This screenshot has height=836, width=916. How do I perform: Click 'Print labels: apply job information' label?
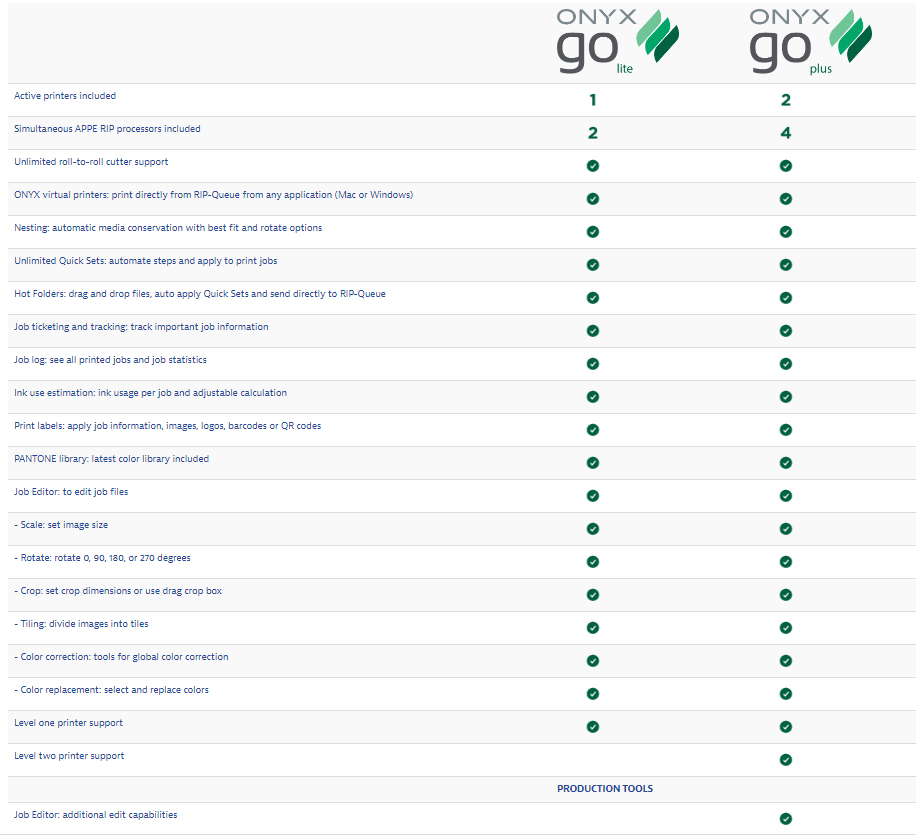(x=168, y=426)
